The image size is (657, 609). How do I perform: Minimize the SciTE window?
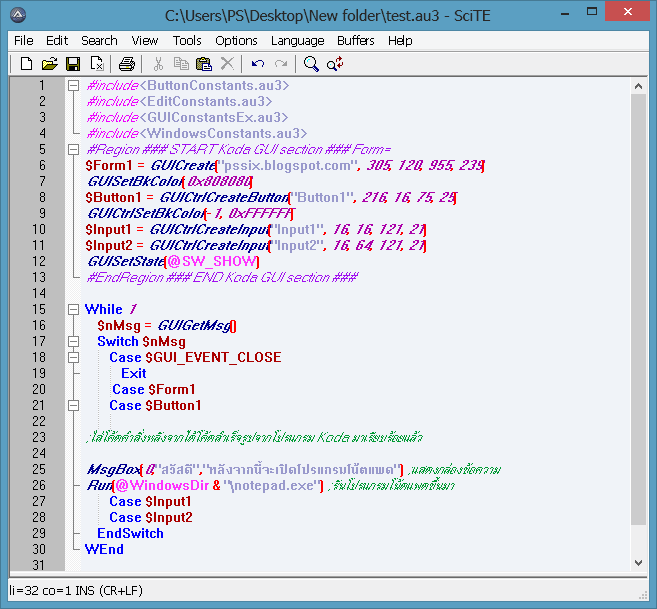pyautogui.click(x=565, y=12)
